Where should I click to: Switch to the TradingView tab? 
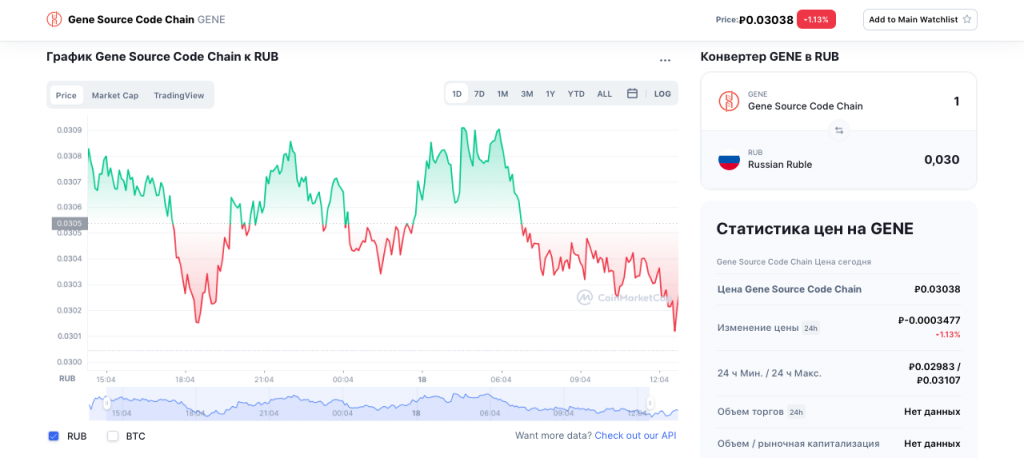(x=179, y=95)
